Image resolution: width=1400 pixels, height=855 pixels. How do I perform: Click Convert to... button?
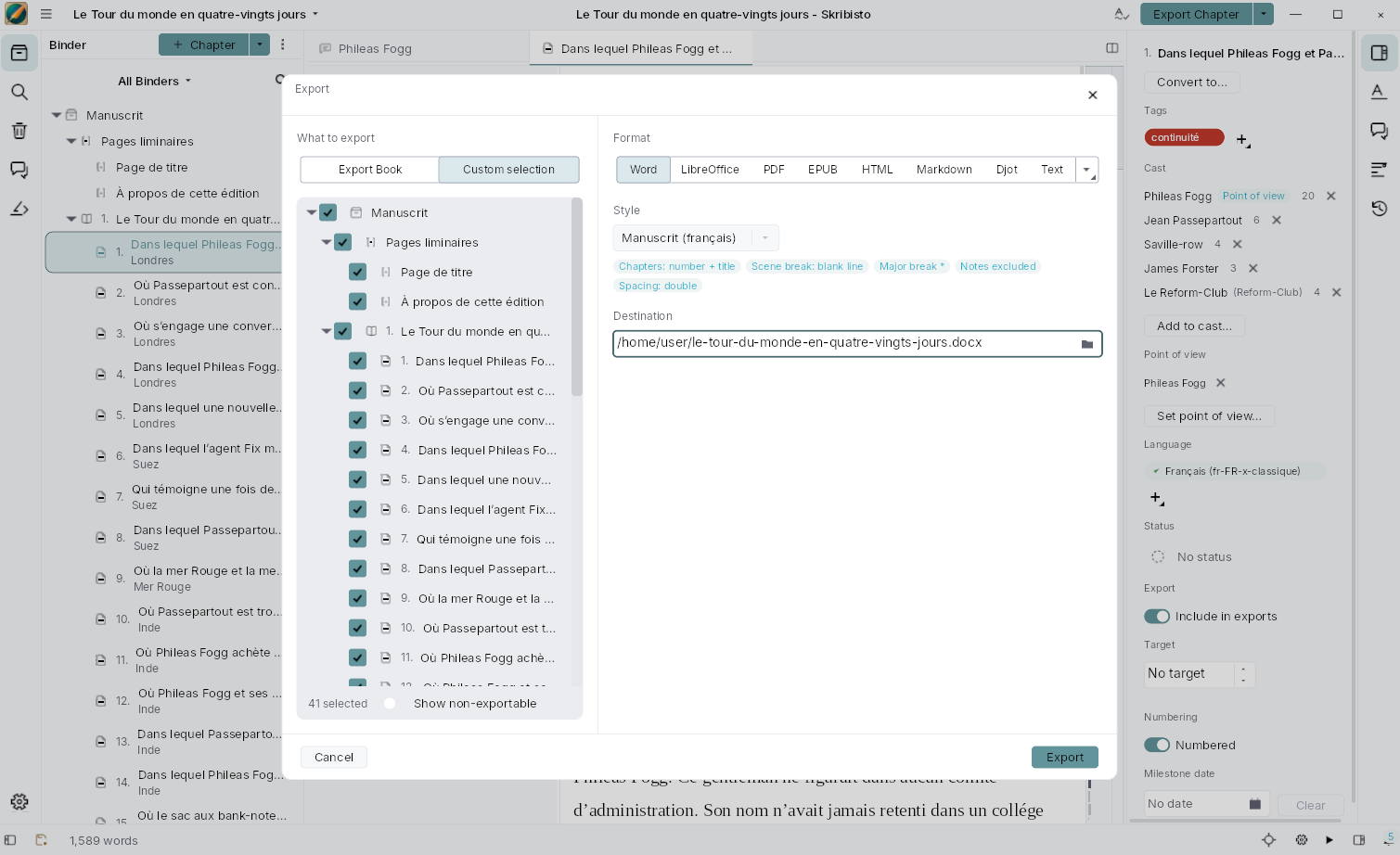click(1192, 83)
